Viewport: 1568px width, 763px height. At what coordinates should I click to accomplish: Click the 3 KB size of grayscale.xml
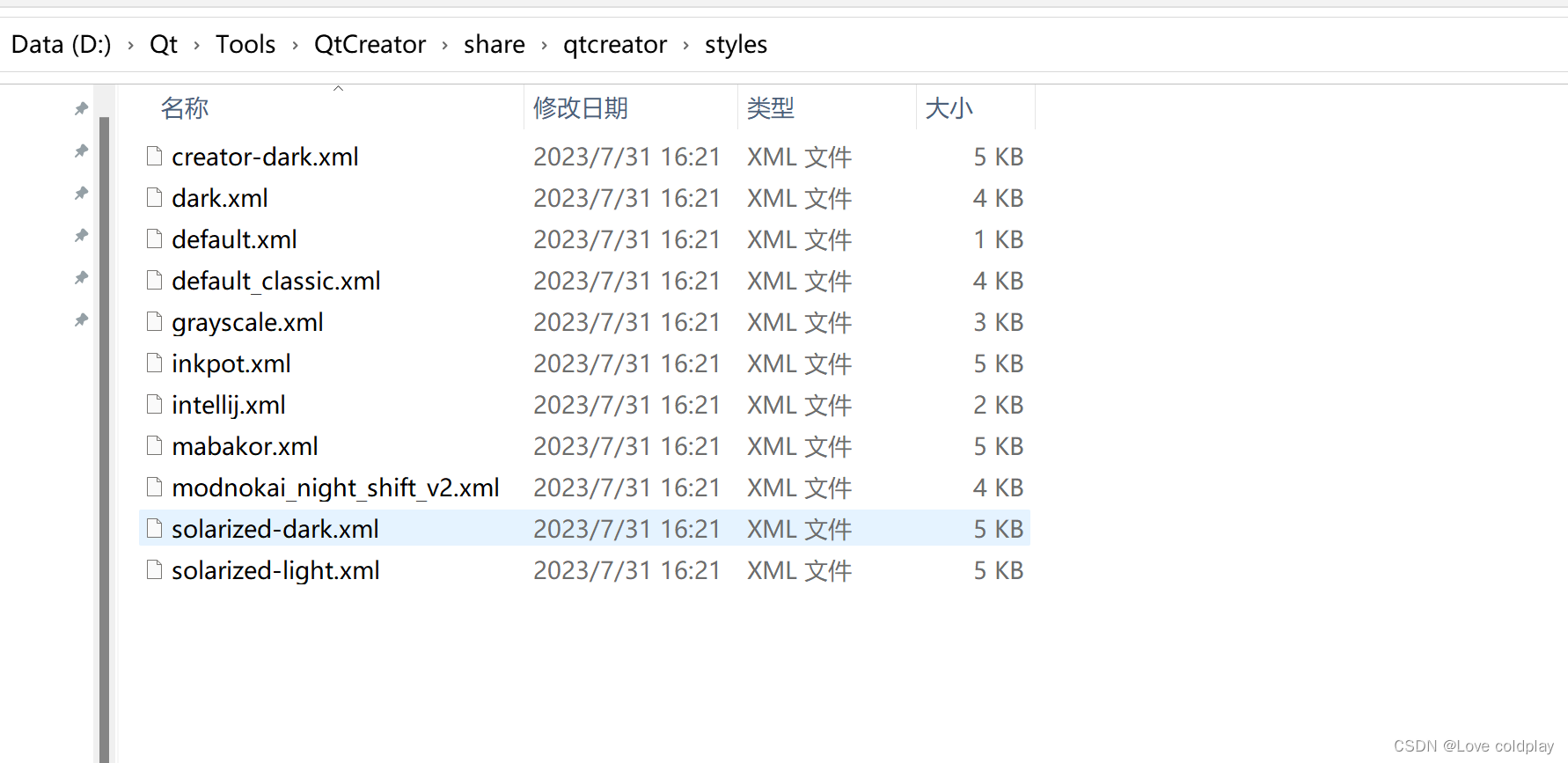(x=999, y=322)
